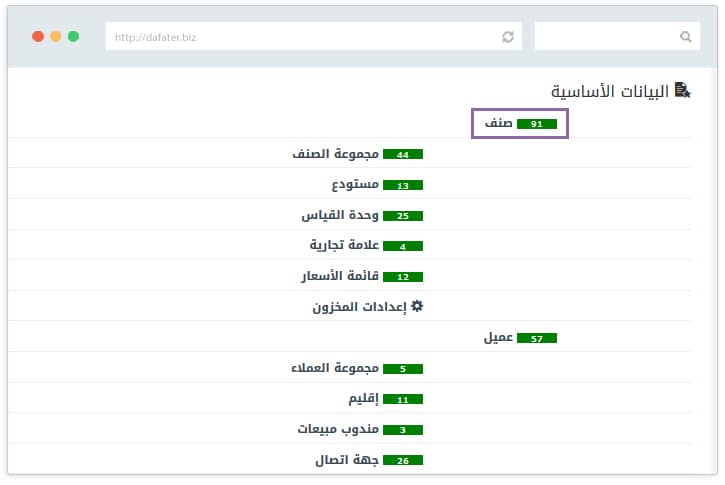The width and height of the screenshot is (725, 485).
Task: Open the عميل customer link
Action: pyautogui.click(x=498, y=338)
